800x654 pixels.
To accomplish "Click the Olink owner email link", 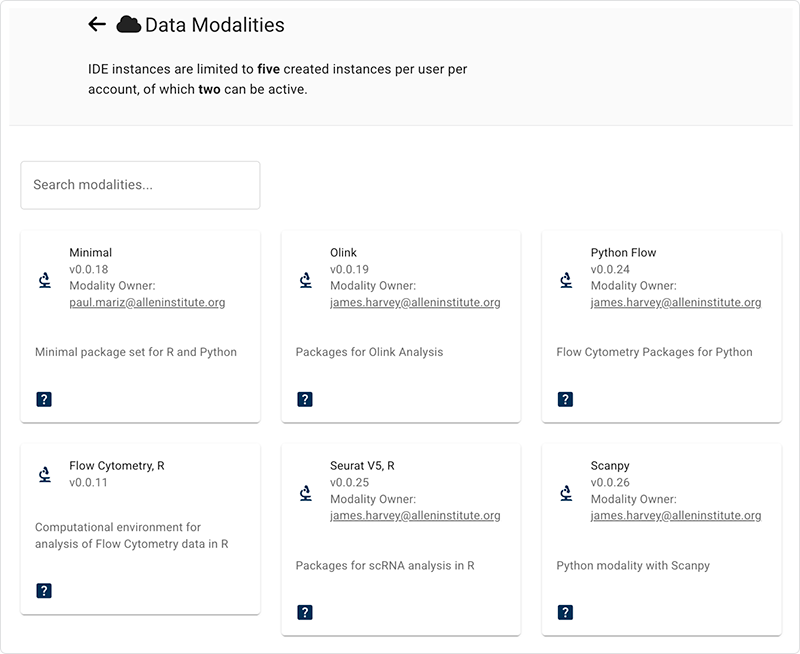I will [x=415, y=303].
